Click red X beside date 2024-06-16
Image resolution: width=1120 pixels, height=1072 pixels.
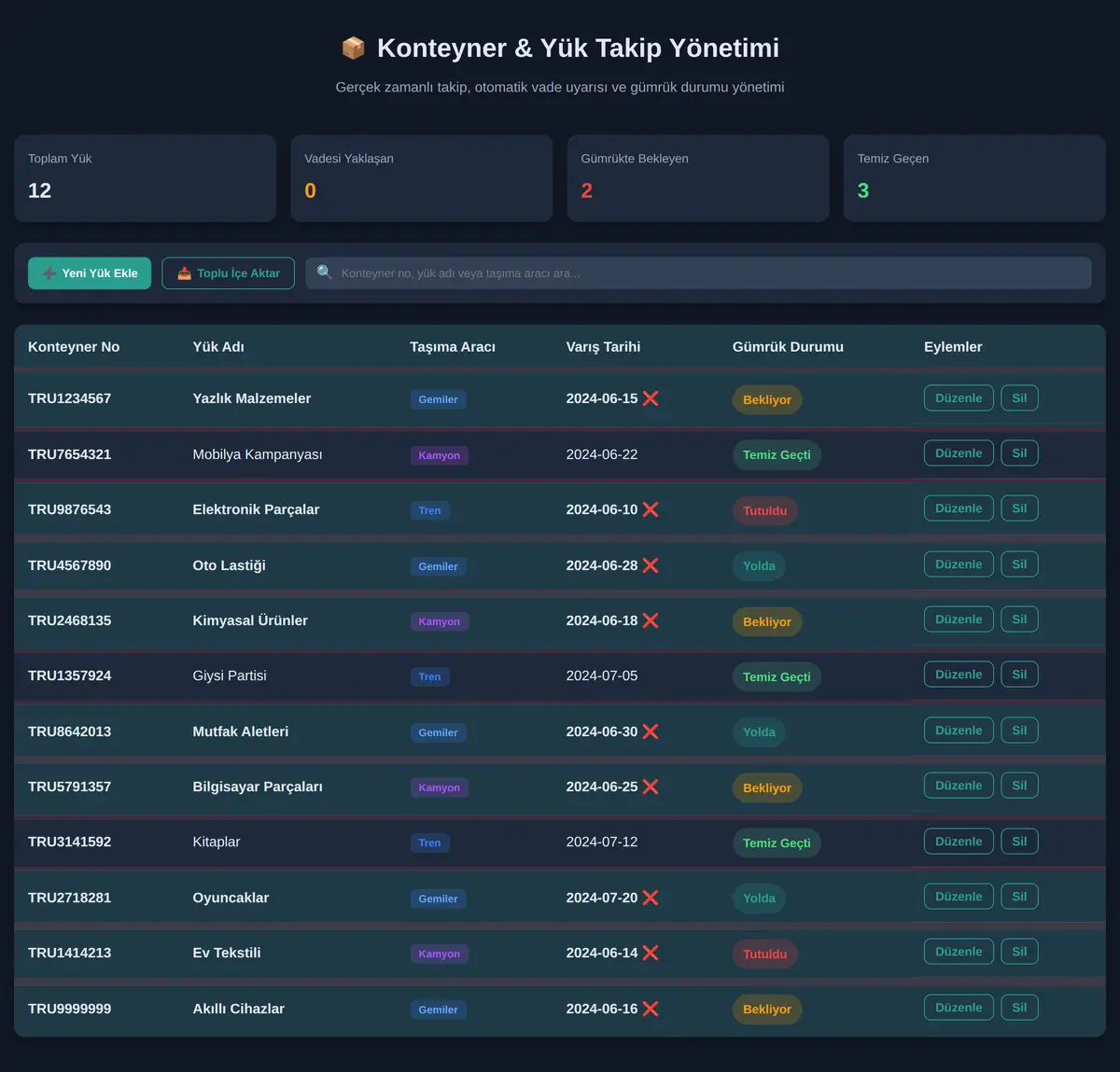651,1009
